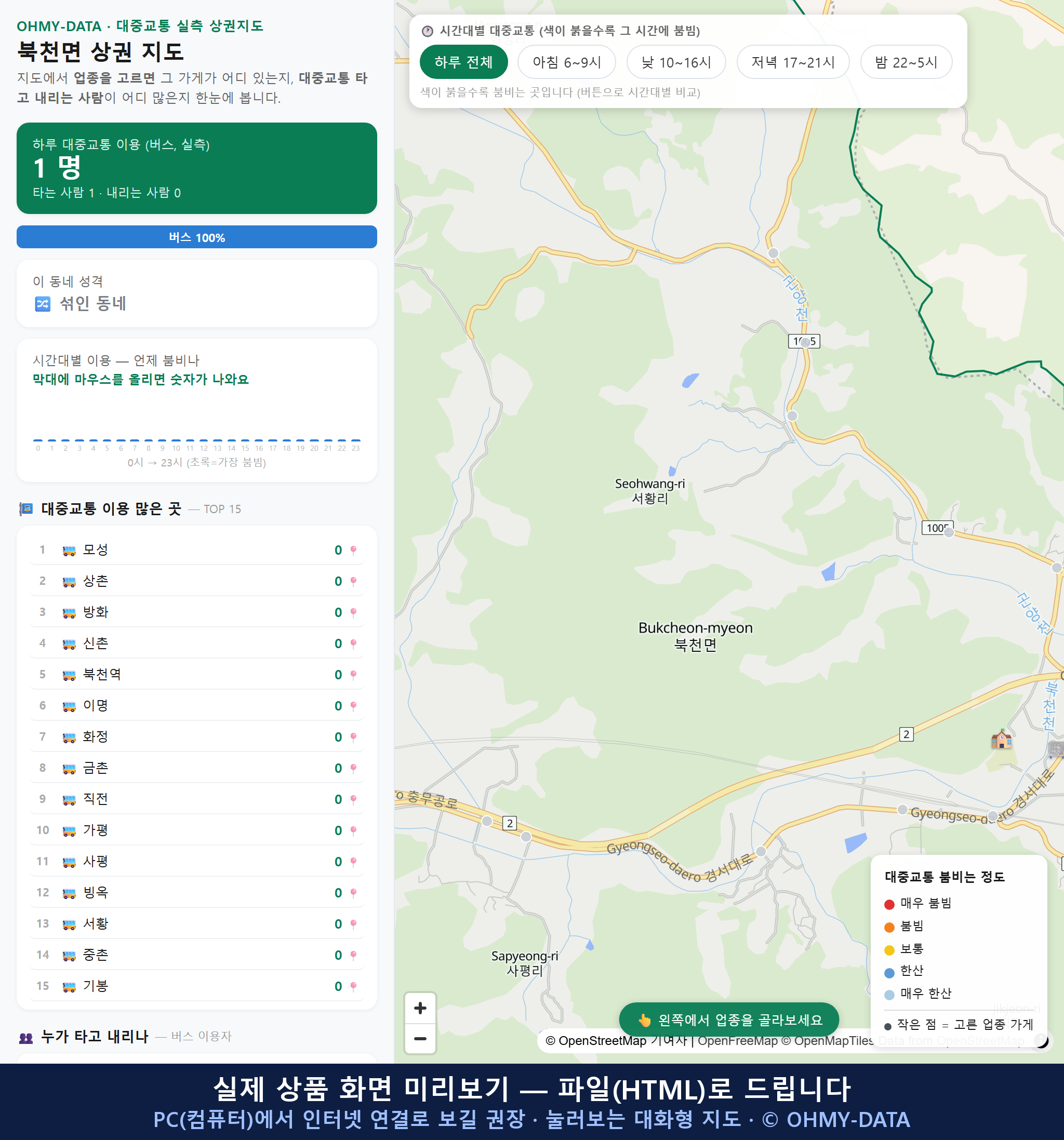
Task: Click the bus icon next to 금촌
Action: tap(69, 769)
